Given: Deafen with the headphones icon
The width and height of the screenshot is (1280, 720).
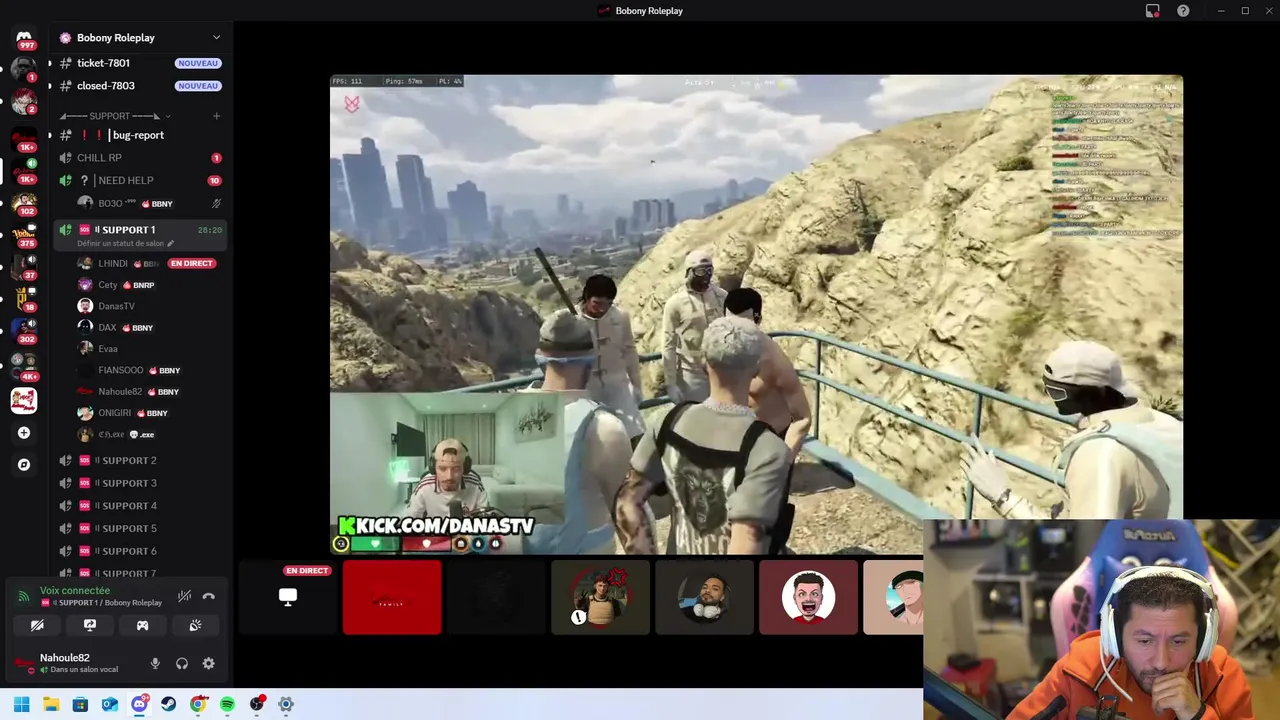Looking at the screenshot, I should click(182, 663).
